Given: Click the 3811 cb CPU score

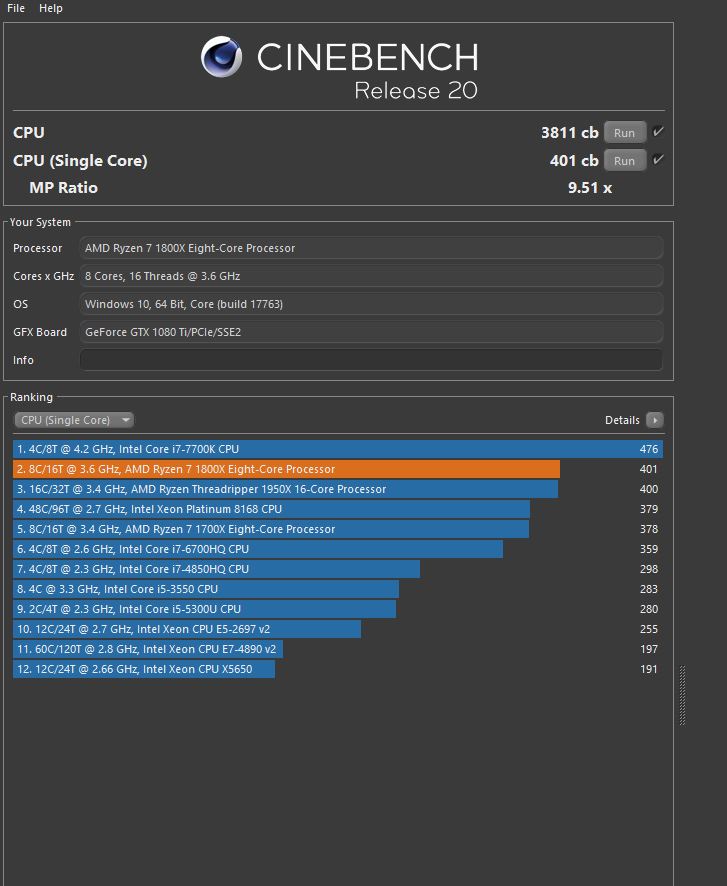Looking at the screenshot, I should [x=569, y=132].
